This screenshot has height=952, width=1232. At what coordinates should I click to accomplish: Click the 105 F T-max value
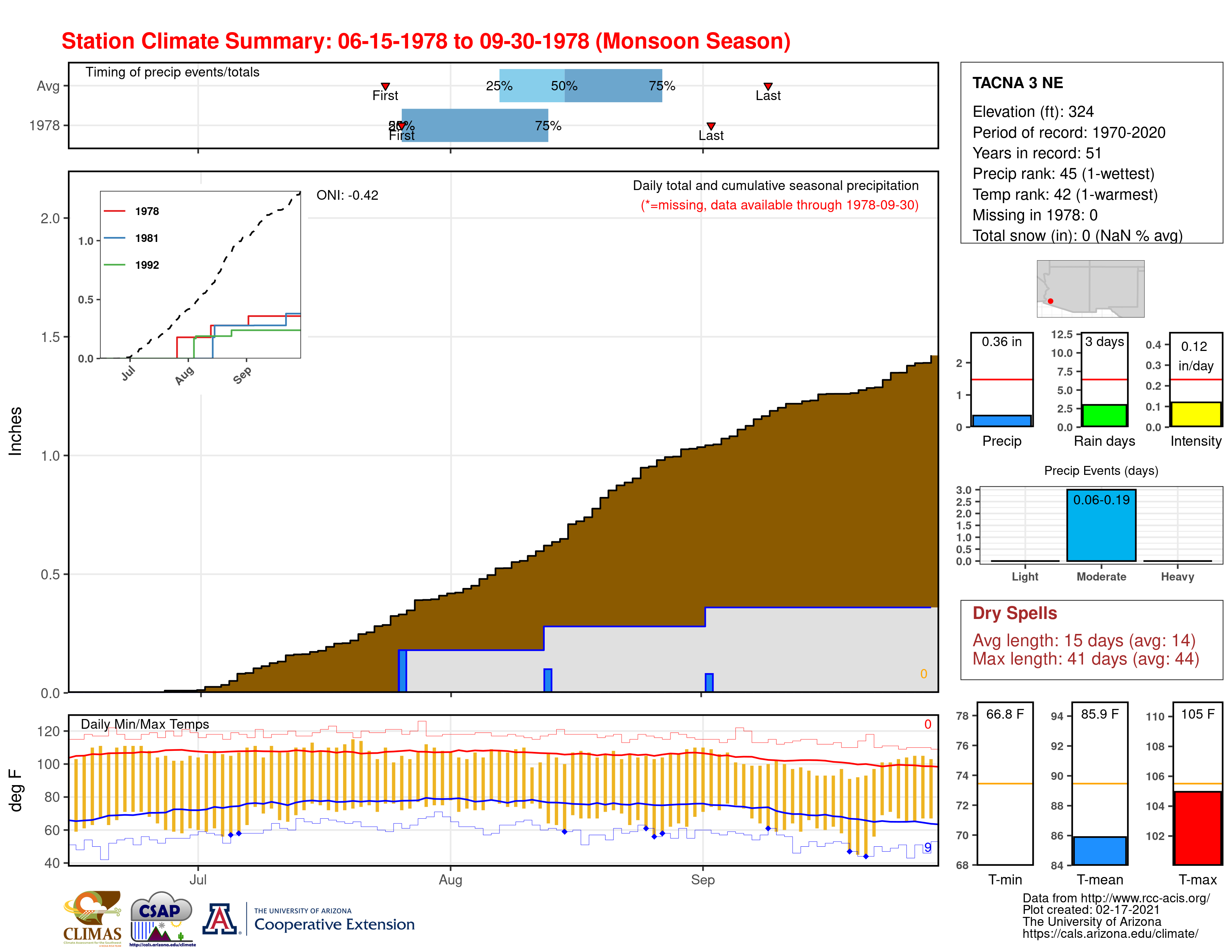point(1198,714)
